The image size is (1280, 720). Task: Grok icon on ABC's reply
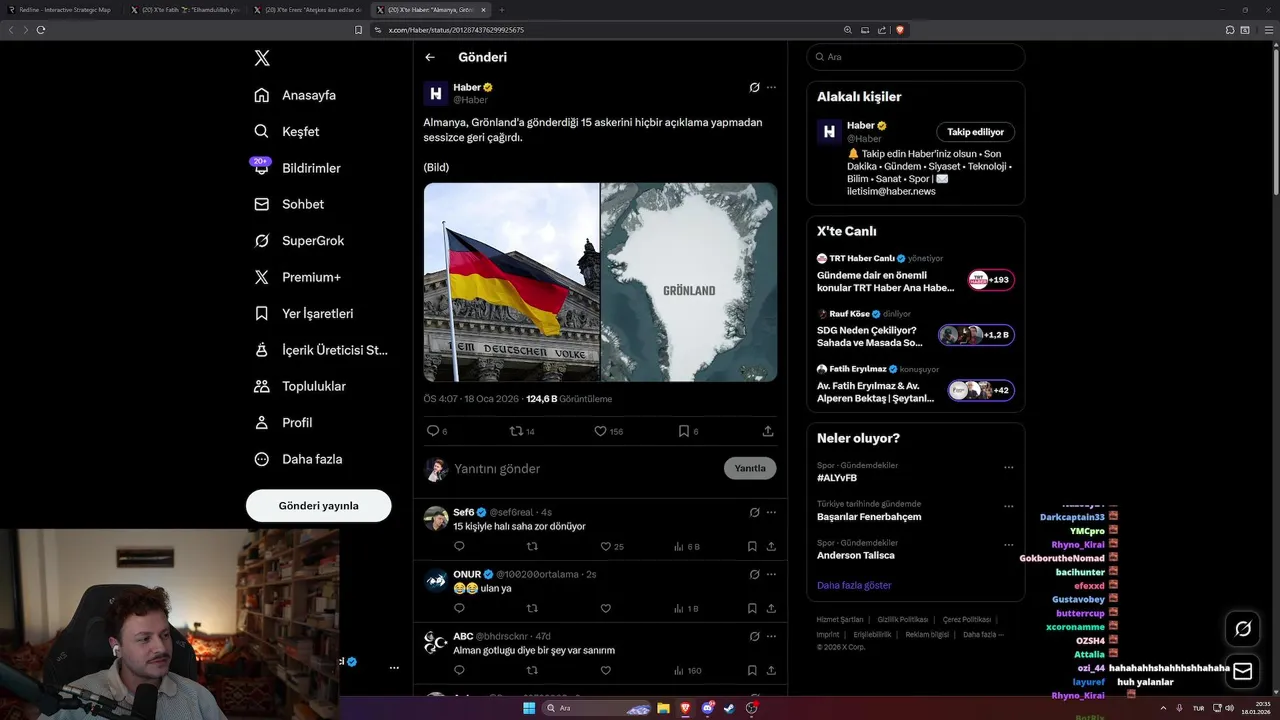click(755, 636)
